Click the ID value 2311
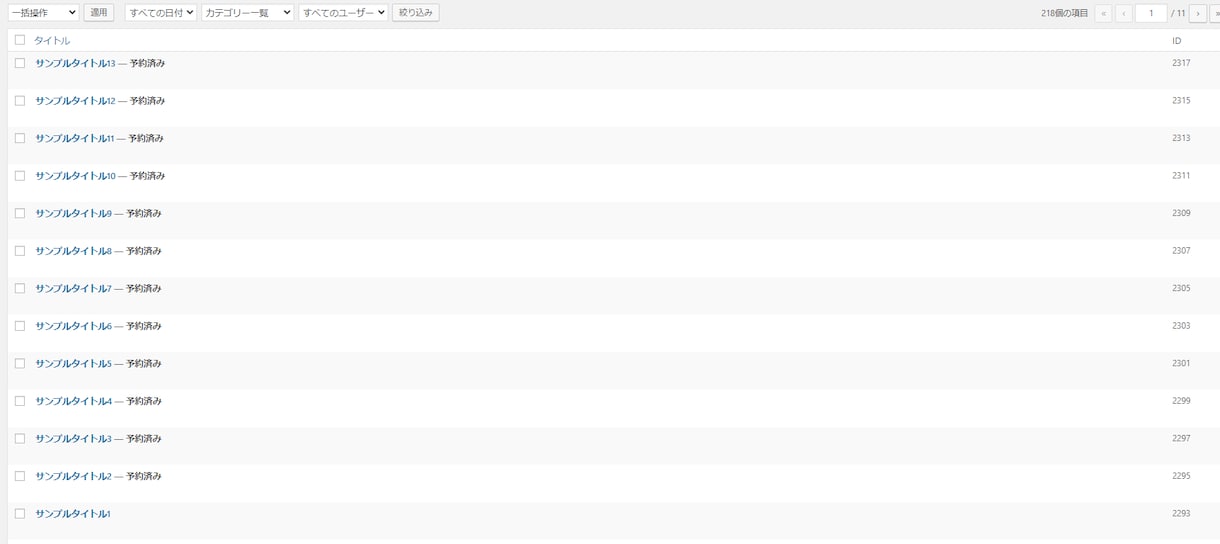 pyautogui.click(x=1181, y=176)
